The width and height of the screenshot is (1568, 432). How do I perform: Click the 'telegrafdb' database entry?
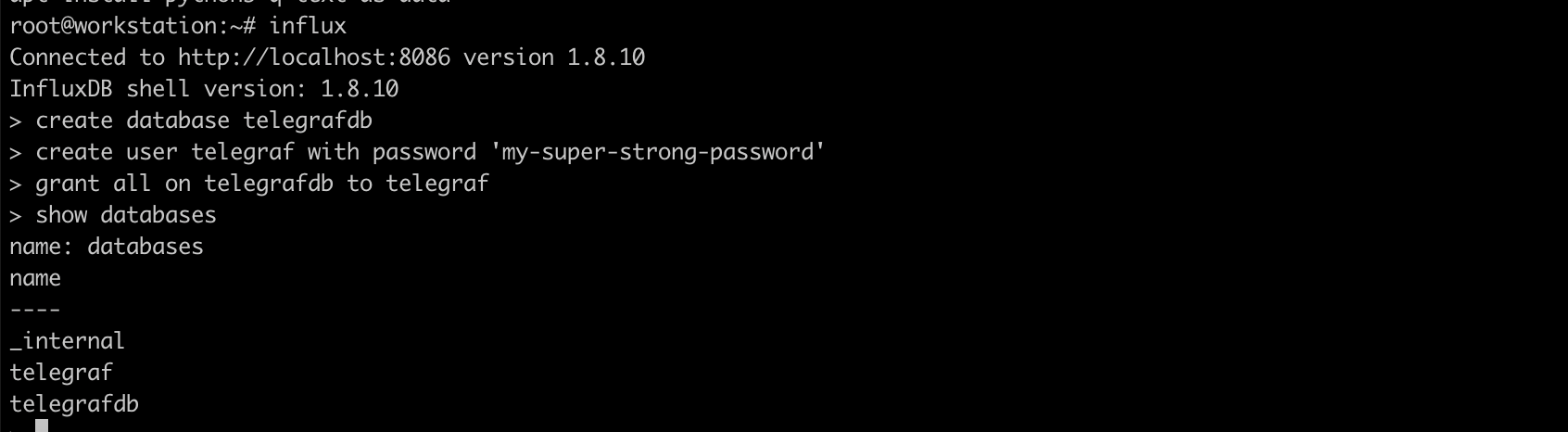[x=74, y=404]
